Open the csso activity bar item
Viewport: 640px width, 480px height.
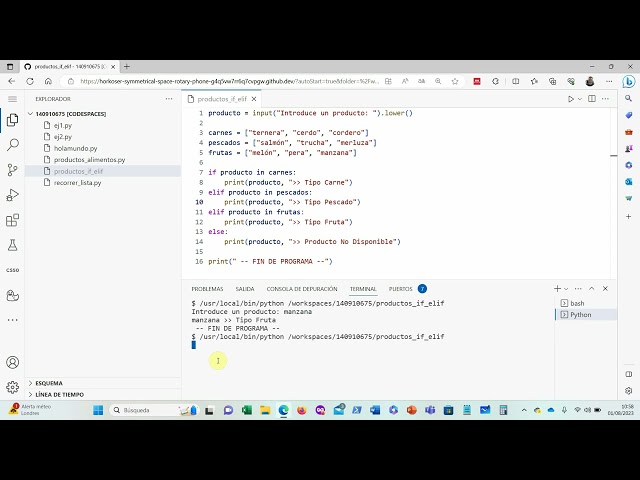tap(13, 270)
